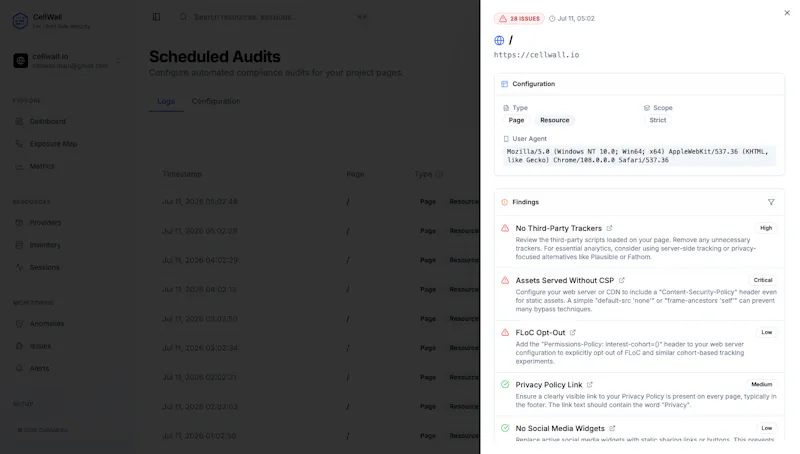Screen dimensions: 800x454
Task: Select the Resource type tag in Configuration
Action: click(x=555, y=120)
